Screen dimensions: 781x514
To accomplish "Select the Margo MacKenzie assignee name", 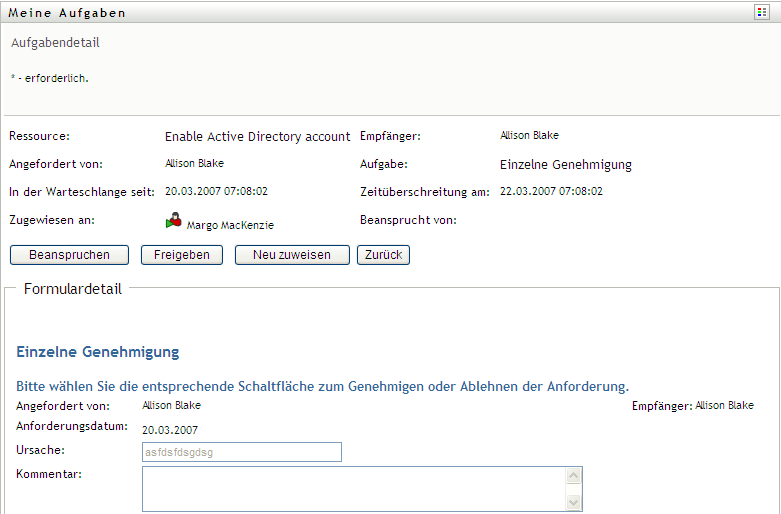I will pos(230,226).
